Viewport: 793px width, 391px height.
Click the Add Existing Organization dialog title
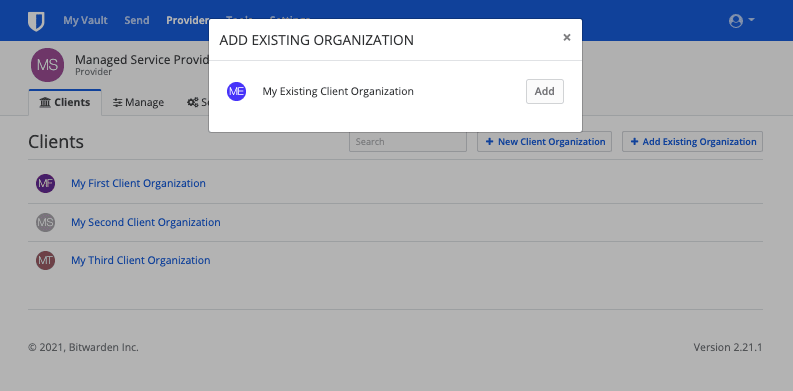(x=317, y=40)
